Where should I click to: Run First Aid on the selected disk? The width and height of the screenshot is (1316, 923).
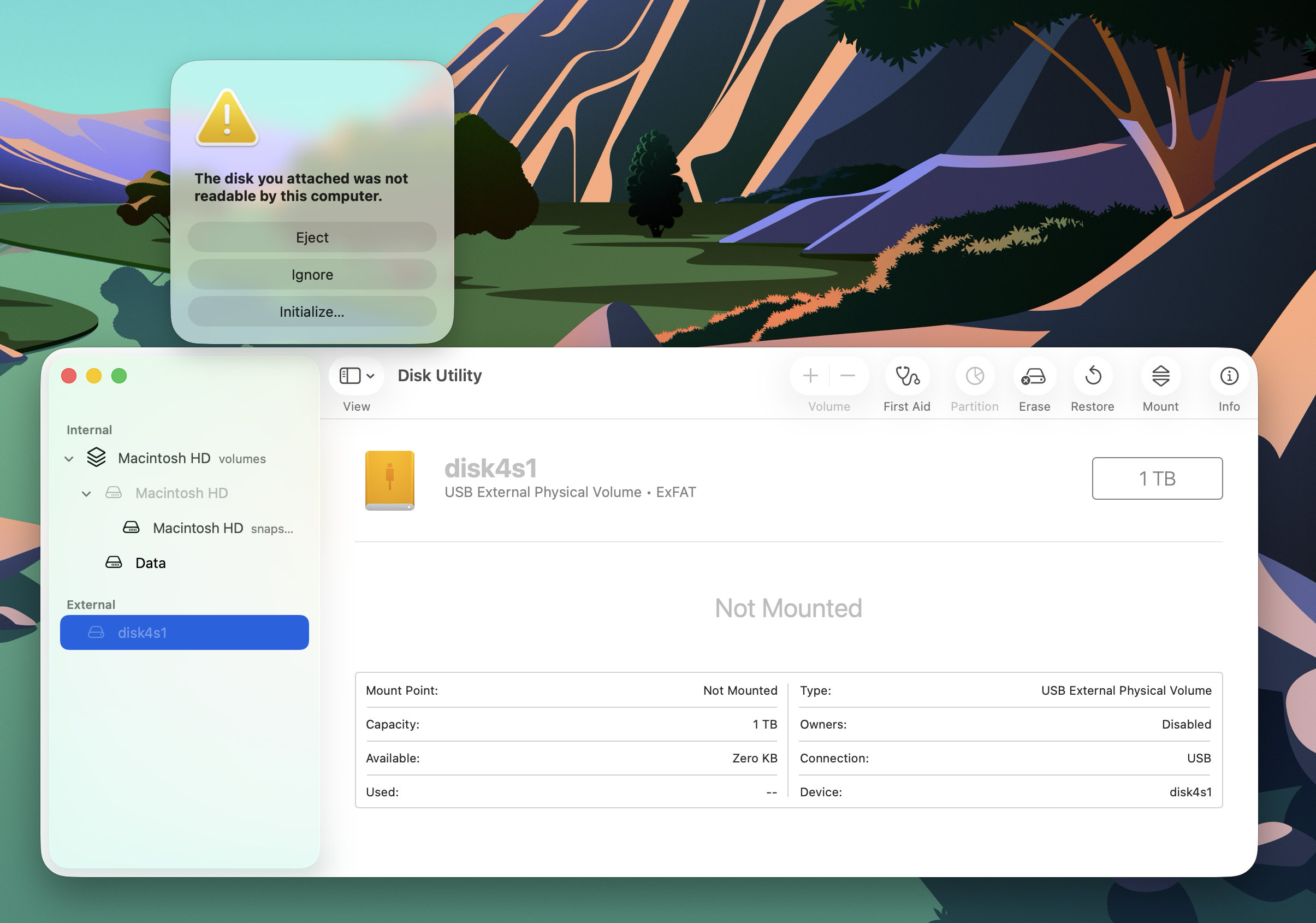pyautogui.click(x=907, y=376)
